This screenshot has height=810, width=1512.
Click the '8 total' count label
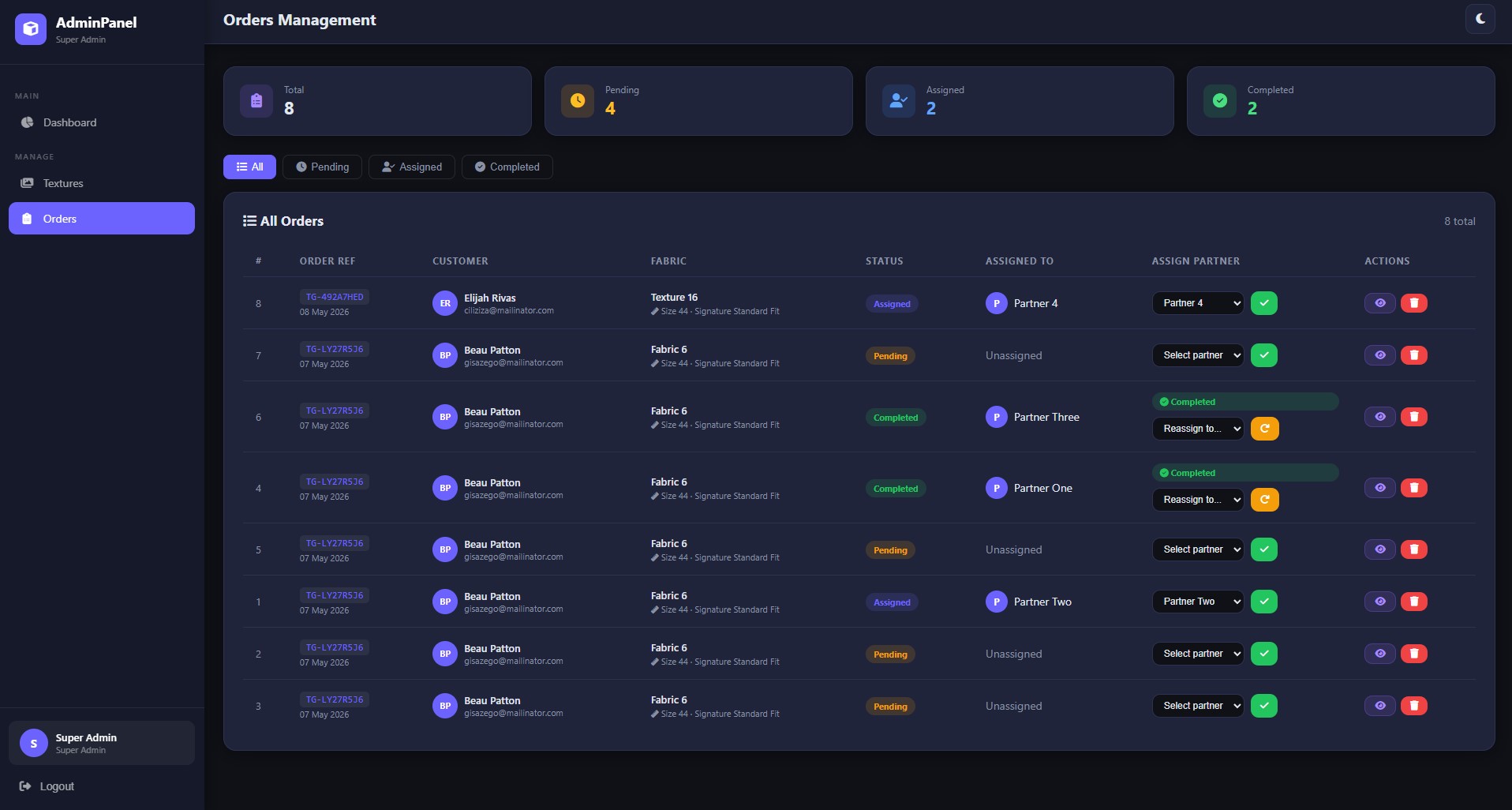(1460, 221)
